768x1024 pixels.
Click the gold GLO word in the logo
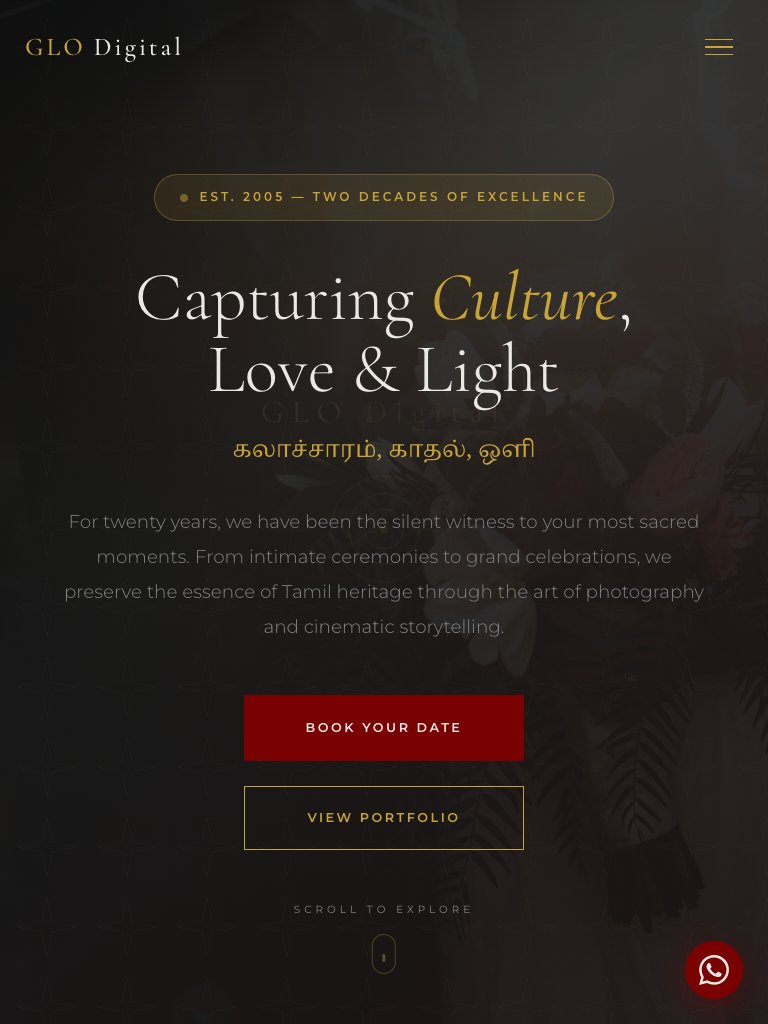pyautogui.click(x=54, y=48)
